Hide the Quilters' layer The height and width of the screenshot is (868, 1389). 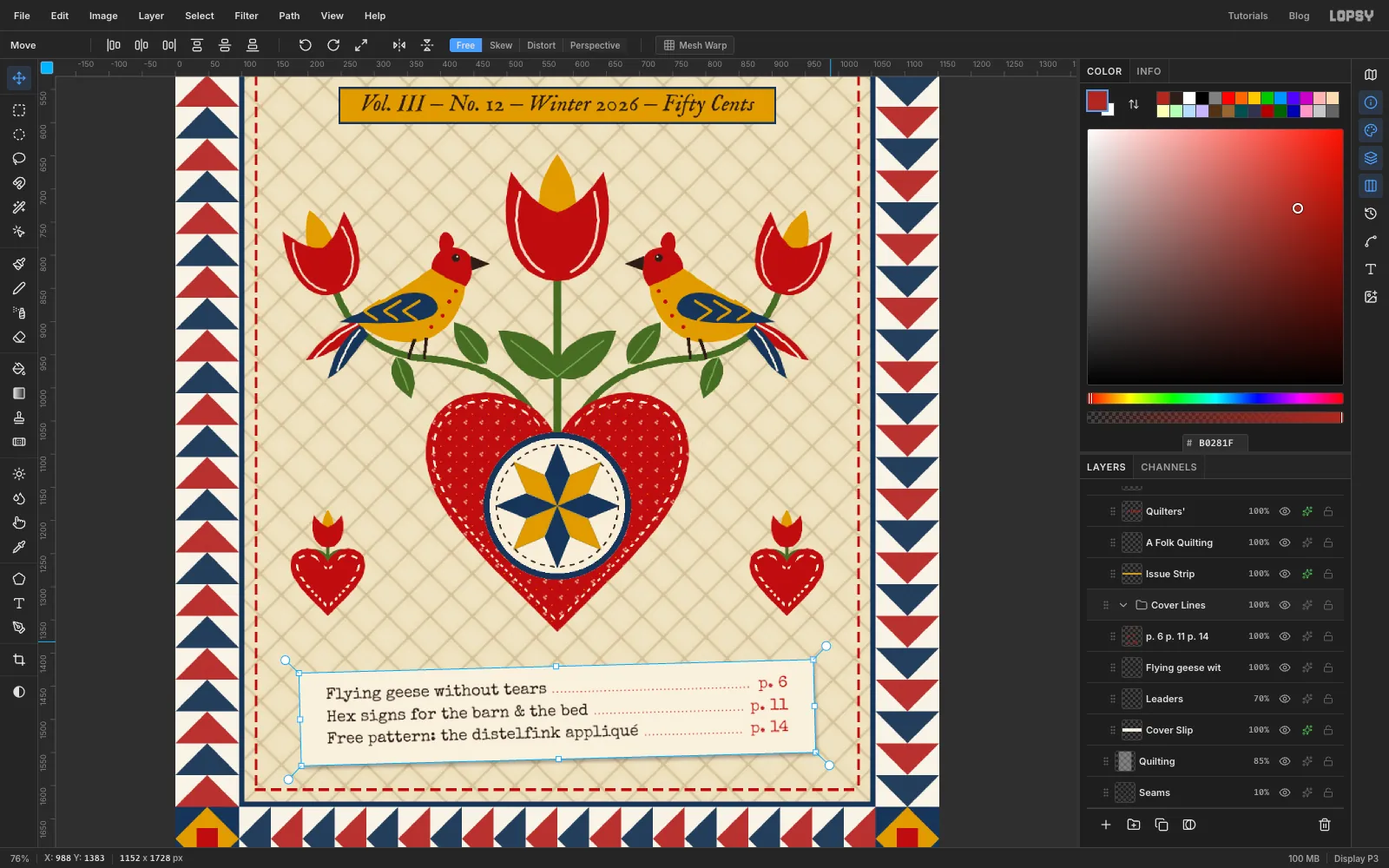point(1285,511)
